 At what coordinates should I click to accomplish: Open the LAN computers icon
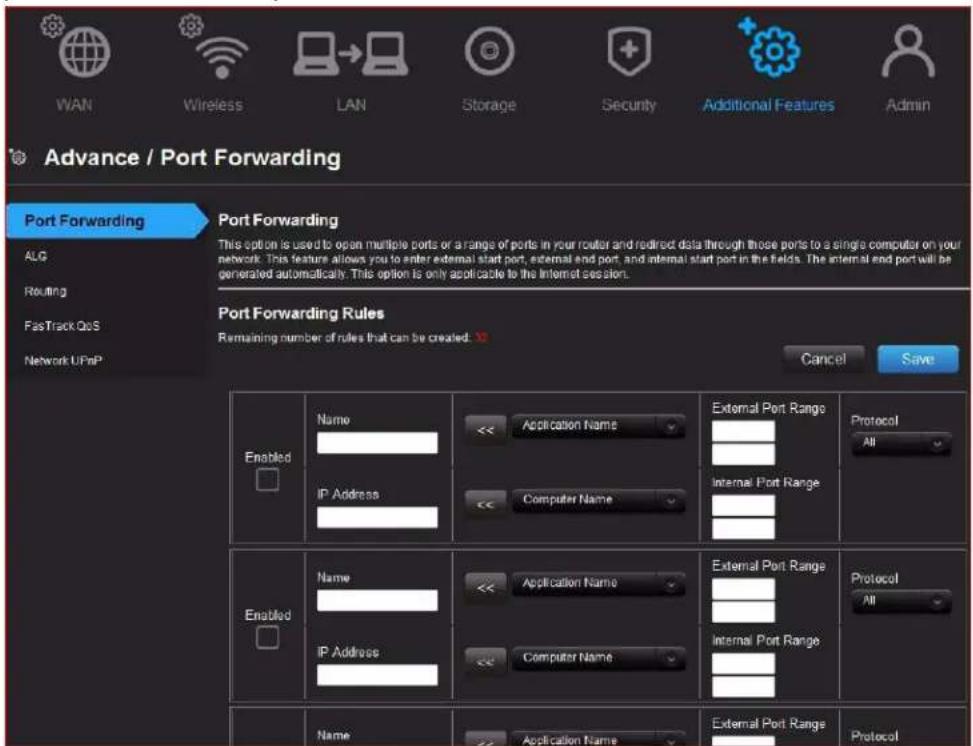click(x=351, y=54)
